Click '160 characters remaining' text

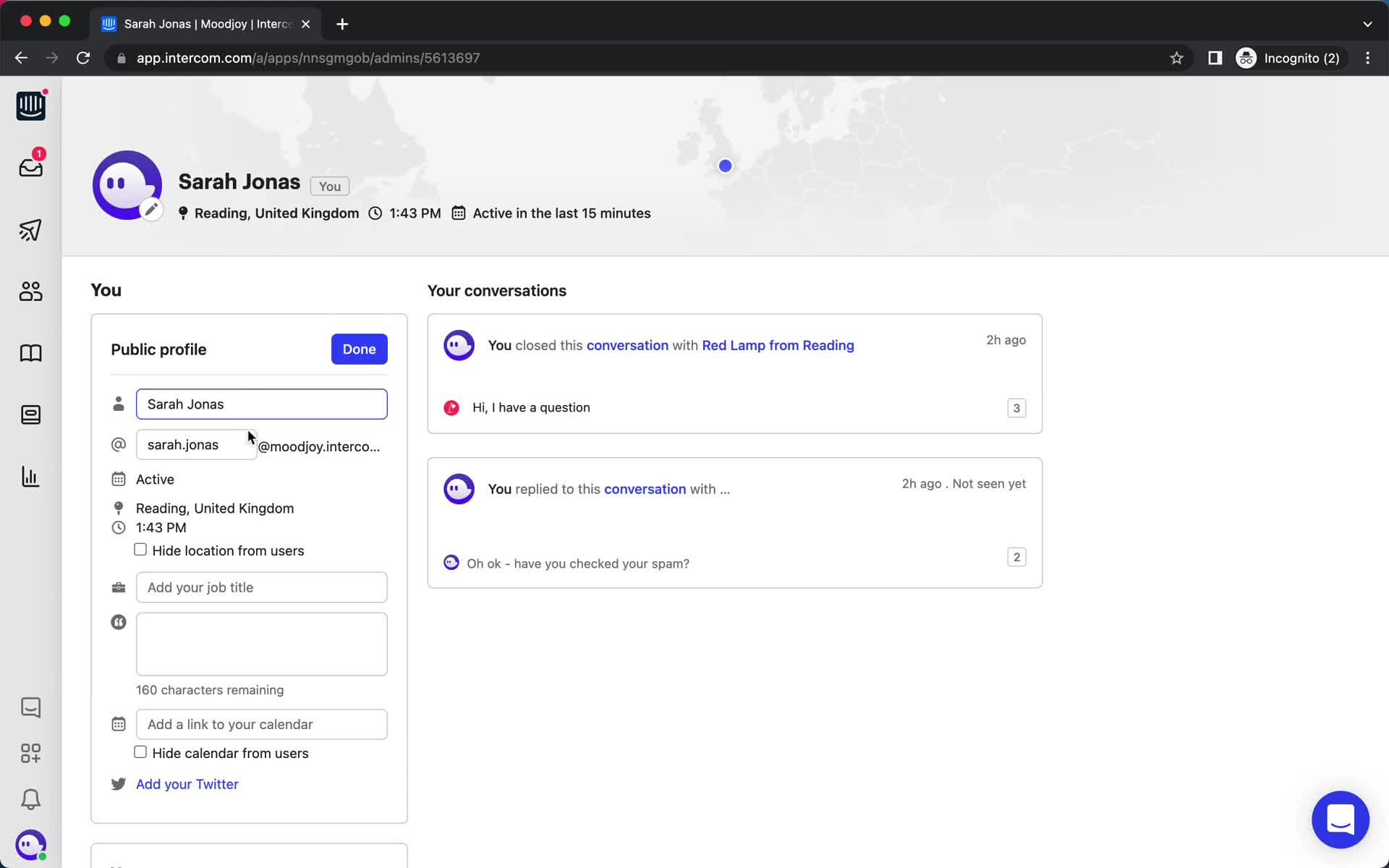pos(210,690)
